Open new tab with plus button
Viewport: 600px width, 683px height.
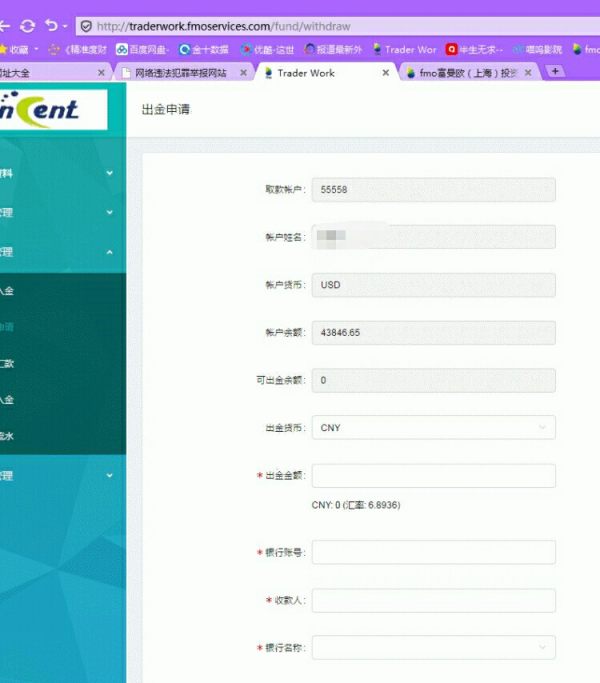pos(556,72)
